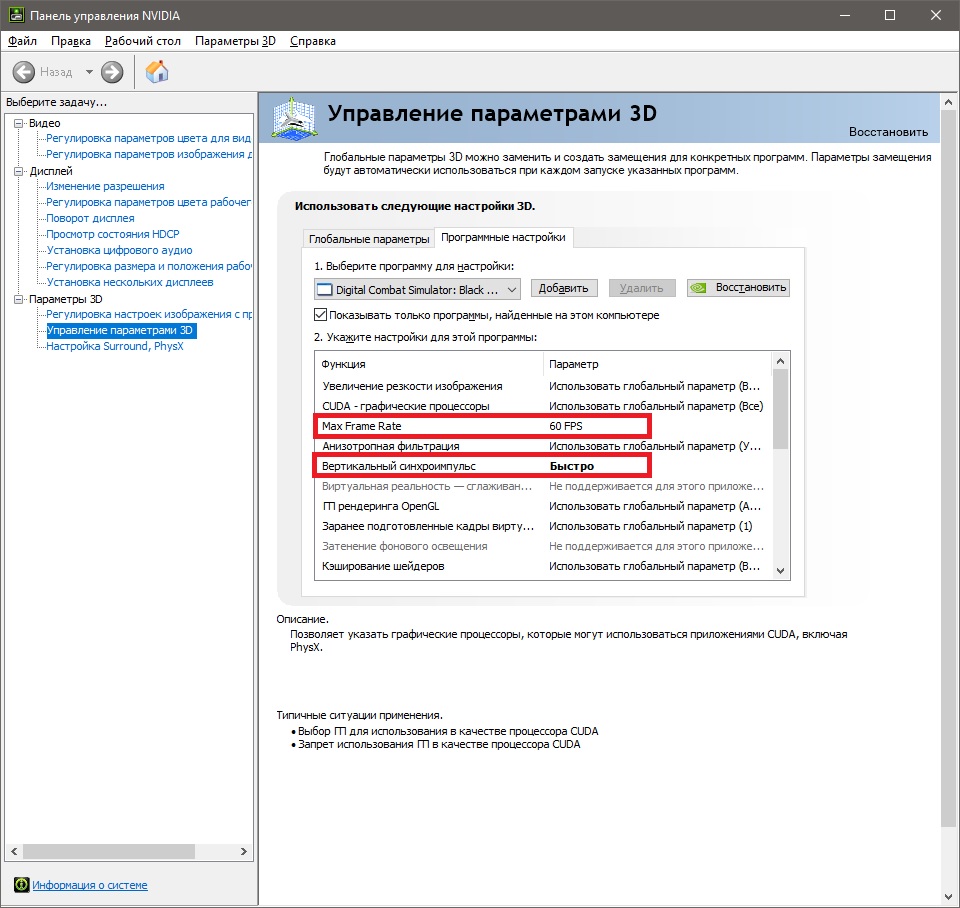The width and height of the screenshot is (960, 908).
Task: Select Регулировка параметров цвета рабочего стола
Action: pos(149,202)
